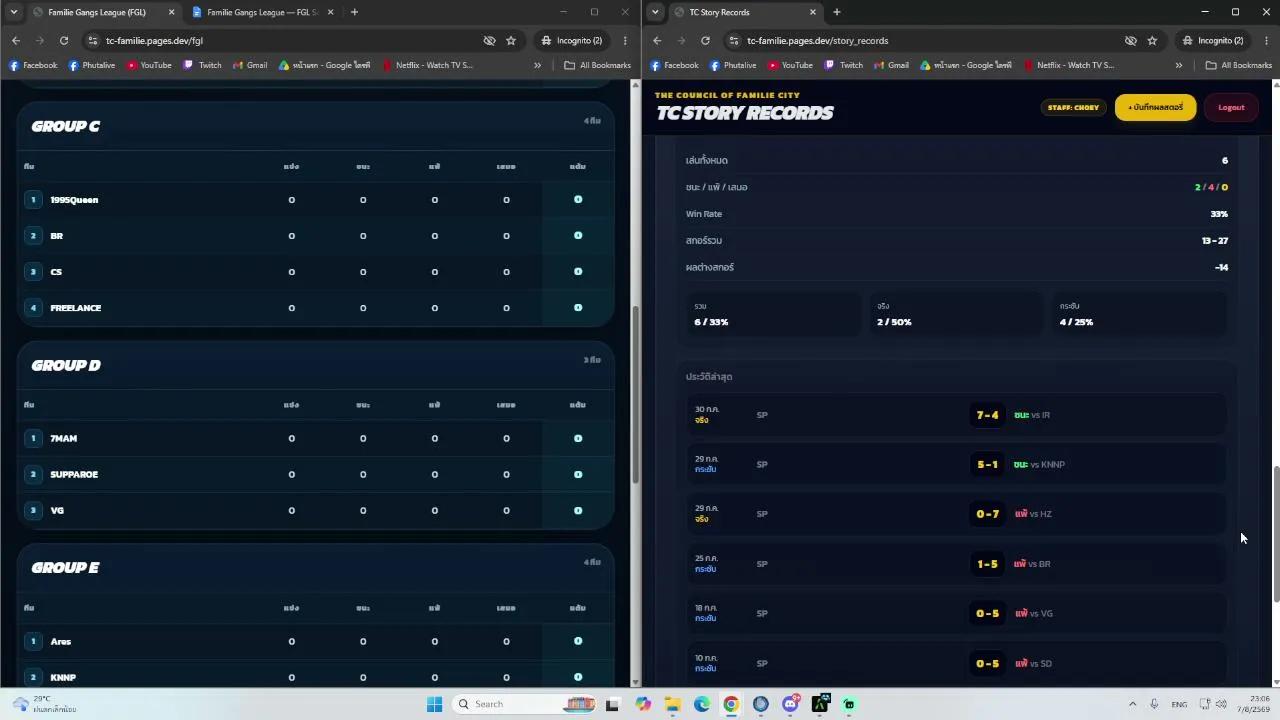Viewport: 1280px width, 720px height.
Task: Open All Bookmarks folder in right window
Action: pos(1238,65)
